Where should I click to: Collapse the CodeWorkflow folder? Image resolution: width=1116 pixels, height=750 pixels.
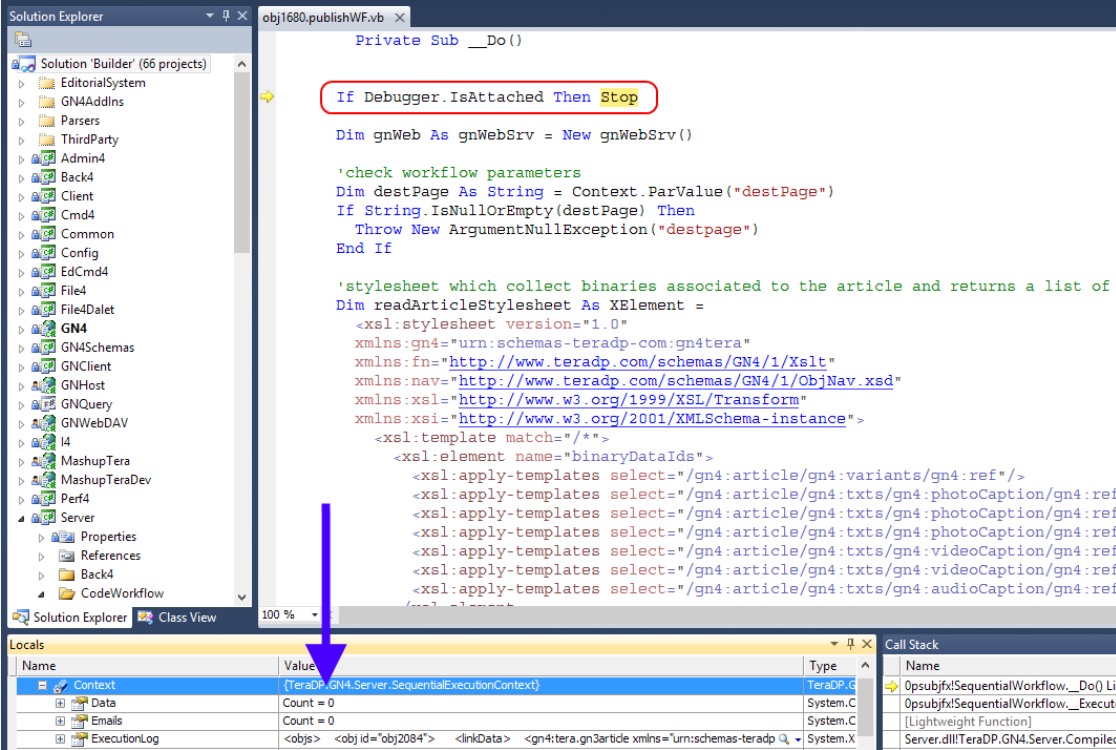[41, 593]
